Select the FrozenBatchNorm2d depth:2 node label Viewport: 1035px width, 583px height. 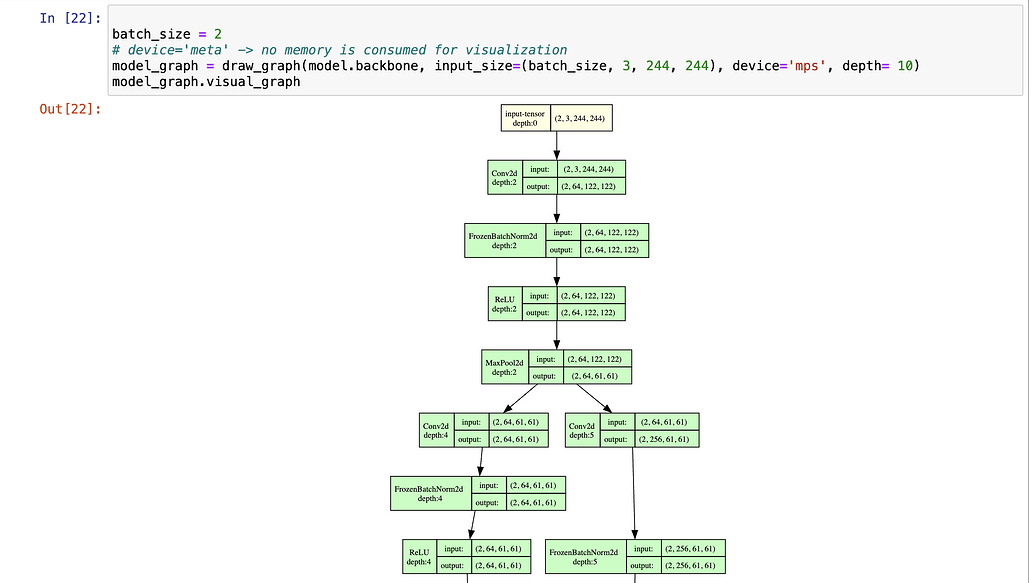click(x=502, y=241)
